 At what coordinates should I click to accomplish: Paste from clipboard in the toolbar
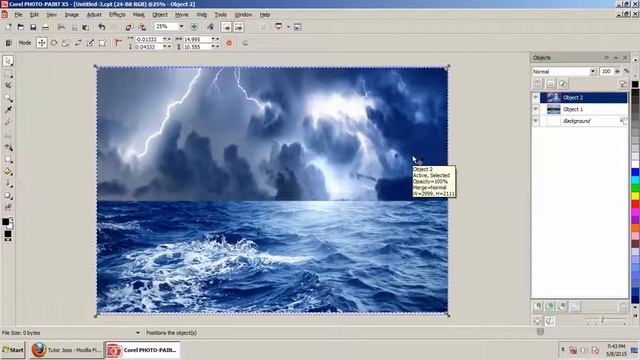[x=86, y=27]
